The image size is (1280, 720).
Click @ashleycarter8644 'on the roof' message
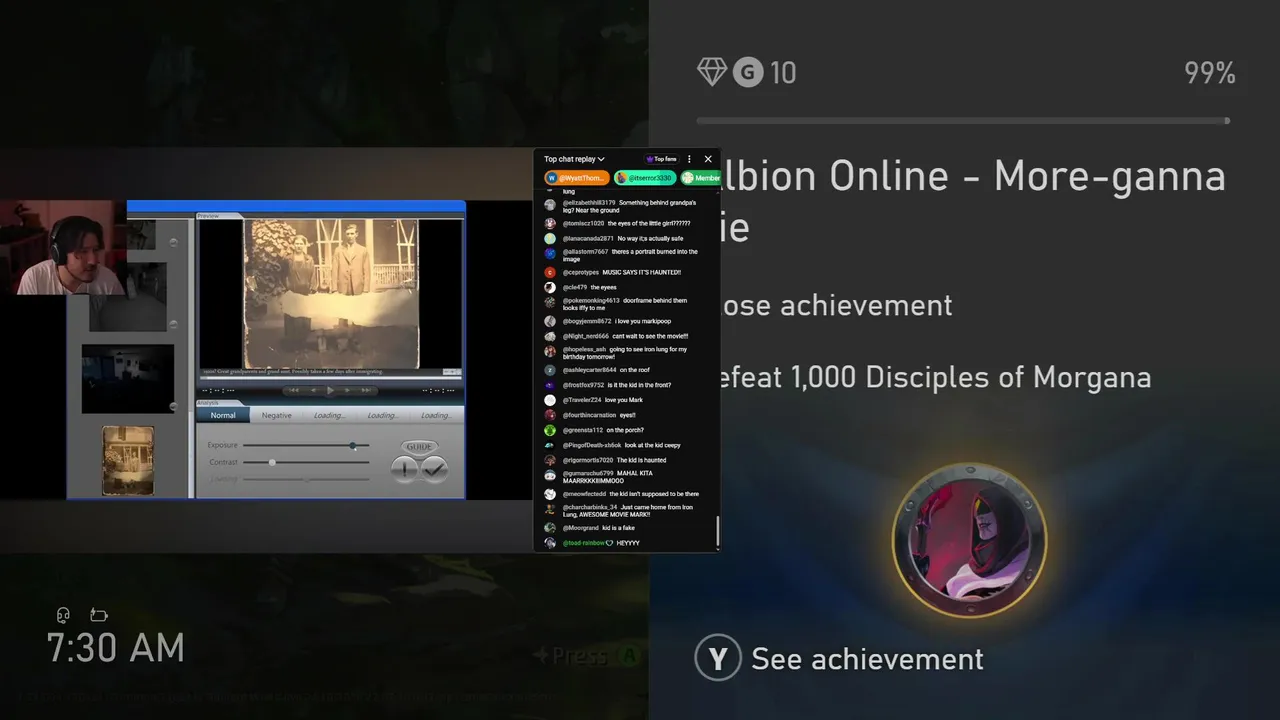(606, 370)
